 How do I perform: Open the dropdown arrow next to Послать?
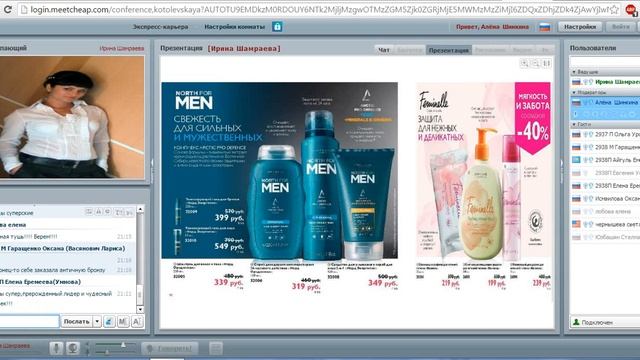97,322
